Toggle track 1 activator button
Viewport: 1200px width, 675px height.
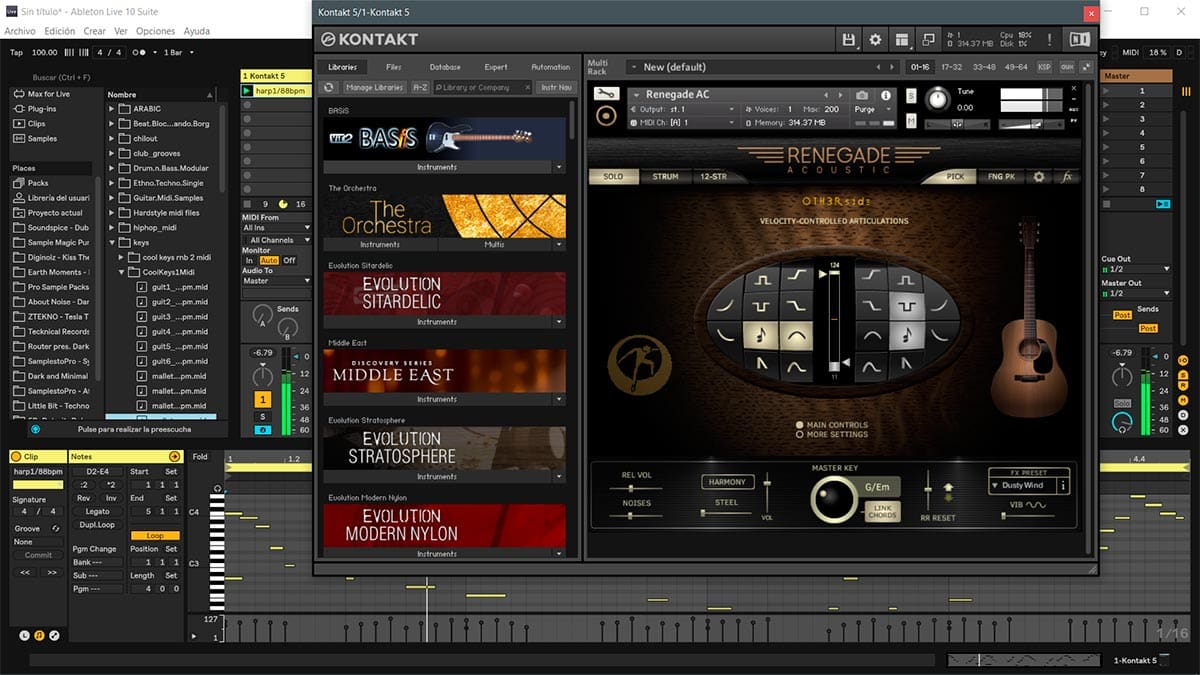(x=263, y=400)
